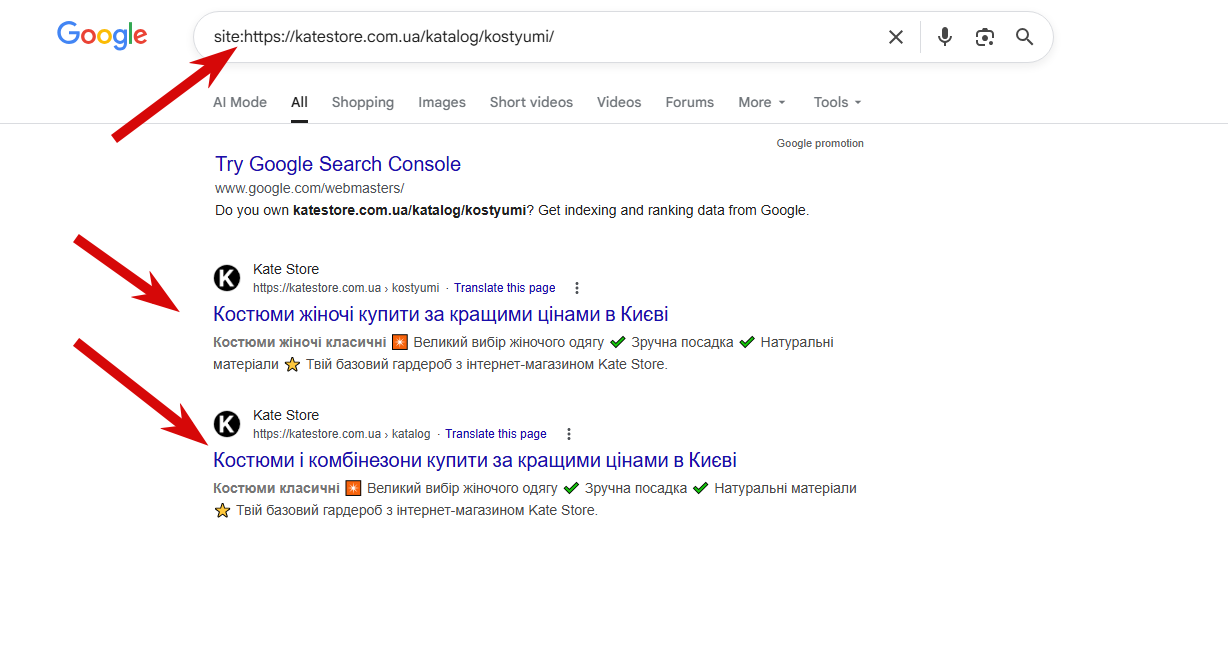Open Short videos tab
The width and height of the screenshot is (1228, 646).
pyautogui.click(x=531, y=102)
